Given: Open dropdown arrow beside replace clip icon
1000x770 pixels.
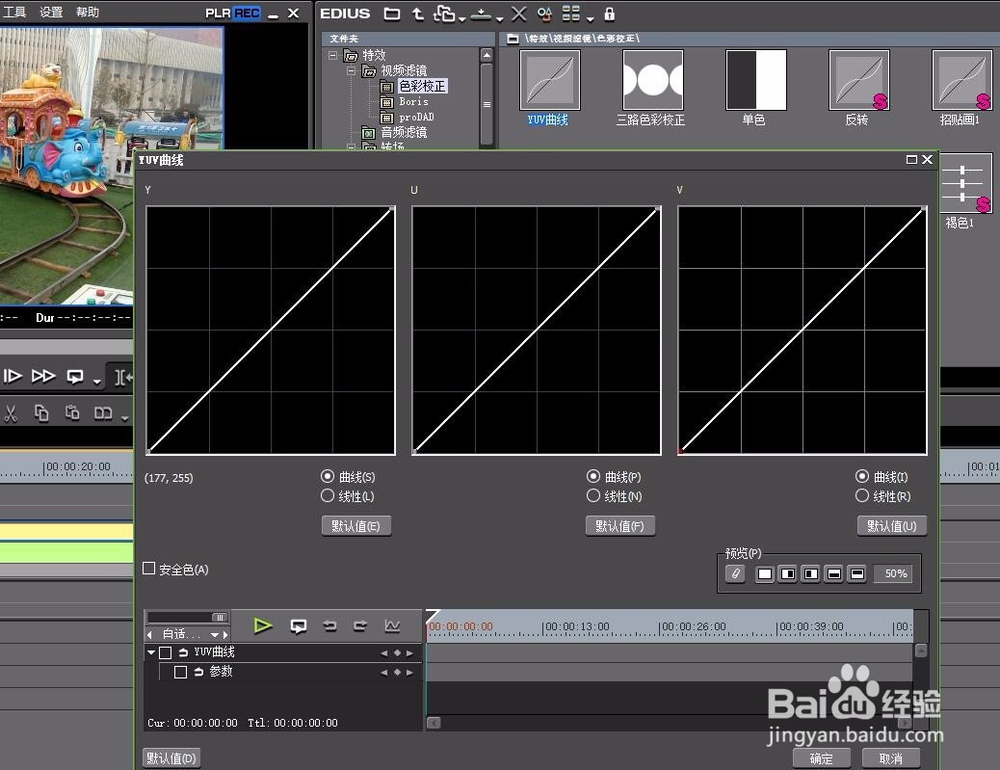Looking at the screenshot, I should coord(125,418).
